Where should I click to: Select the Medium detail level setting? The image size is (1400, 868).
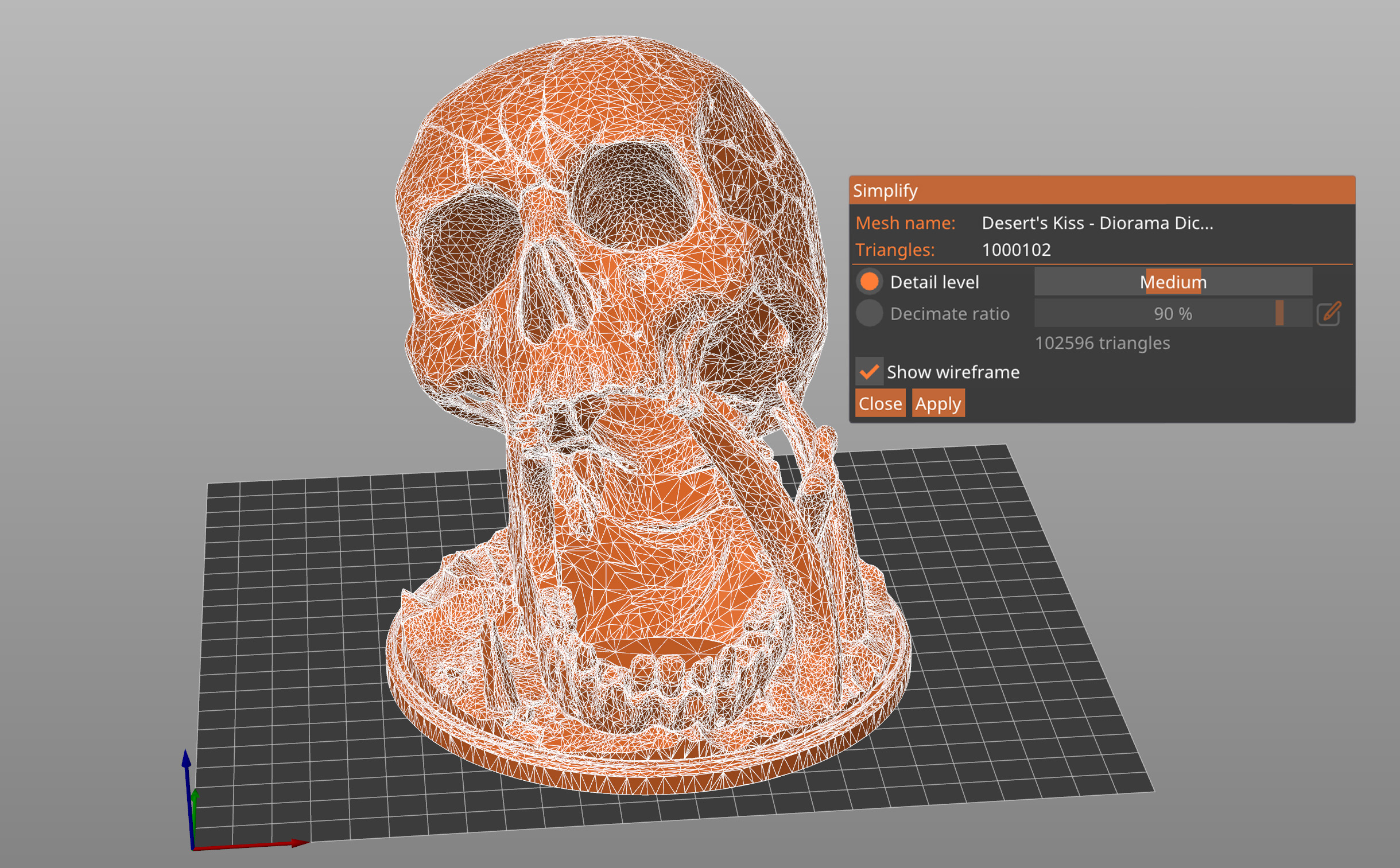point(1150,281)
